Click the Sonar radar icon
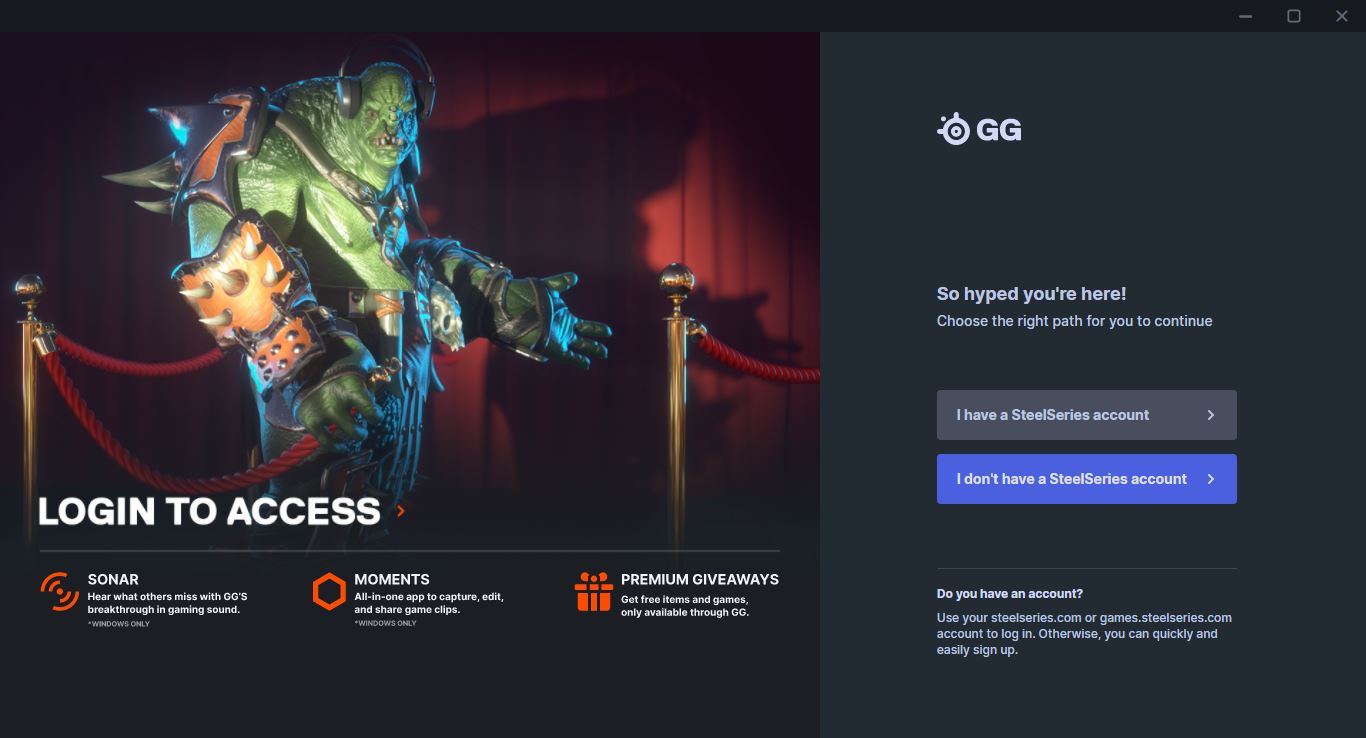This screenshot has height=738, width=1366. tap(60, 591)
